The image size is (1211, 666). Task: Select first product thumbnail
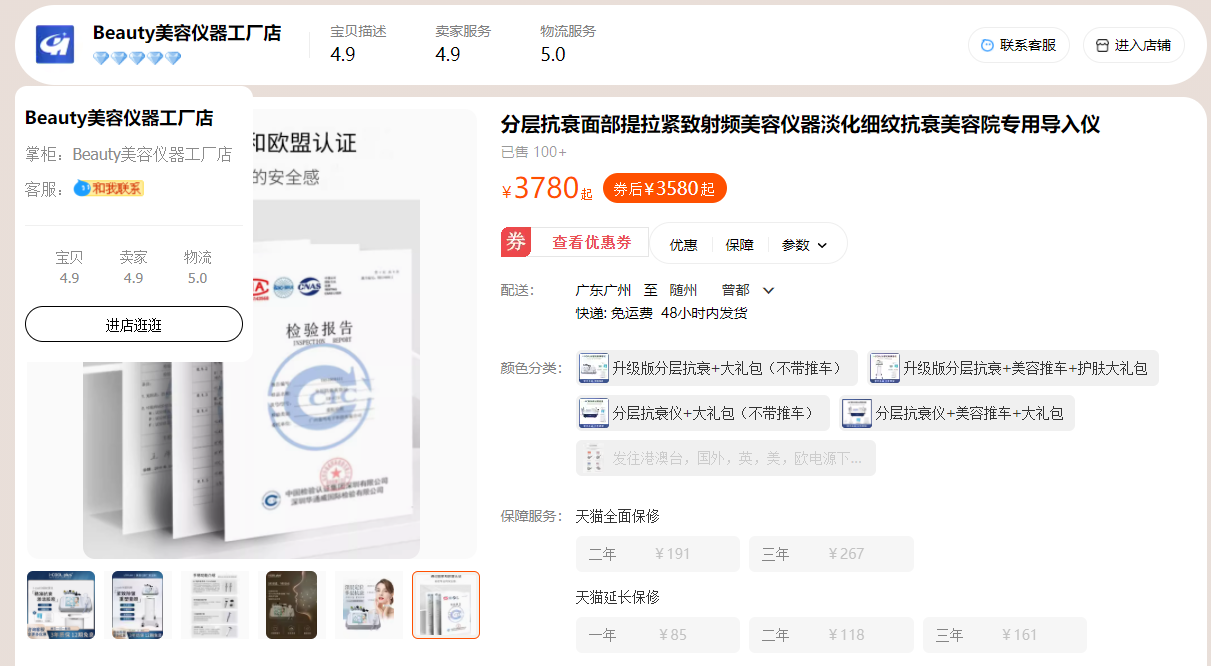pos(61,605)
